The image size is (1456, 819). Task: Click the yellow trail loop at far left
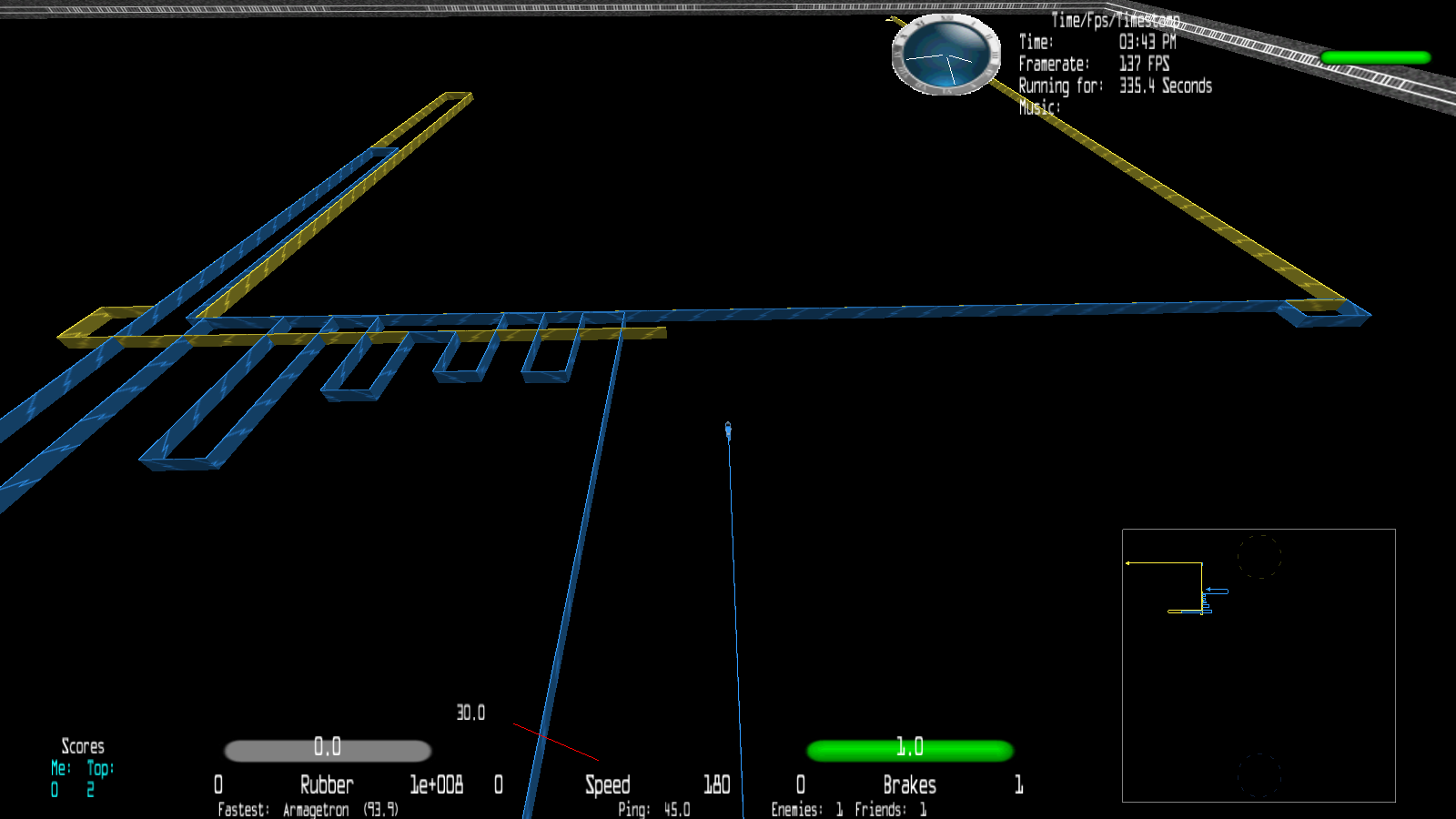[x=100, y=327]
